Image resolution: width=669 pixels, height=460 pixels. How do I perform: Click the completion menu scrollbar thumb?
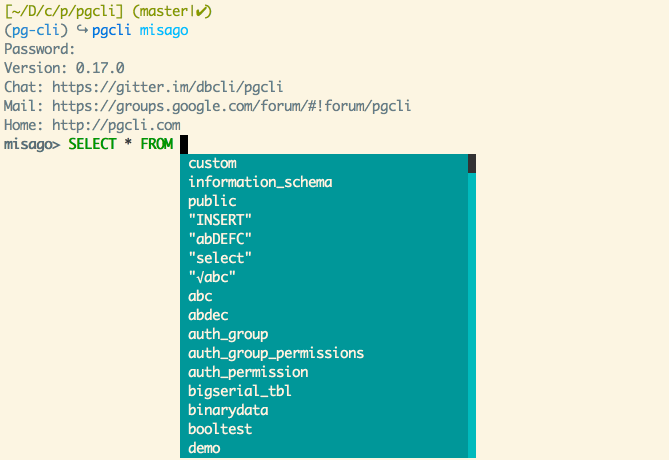[471, 163]
